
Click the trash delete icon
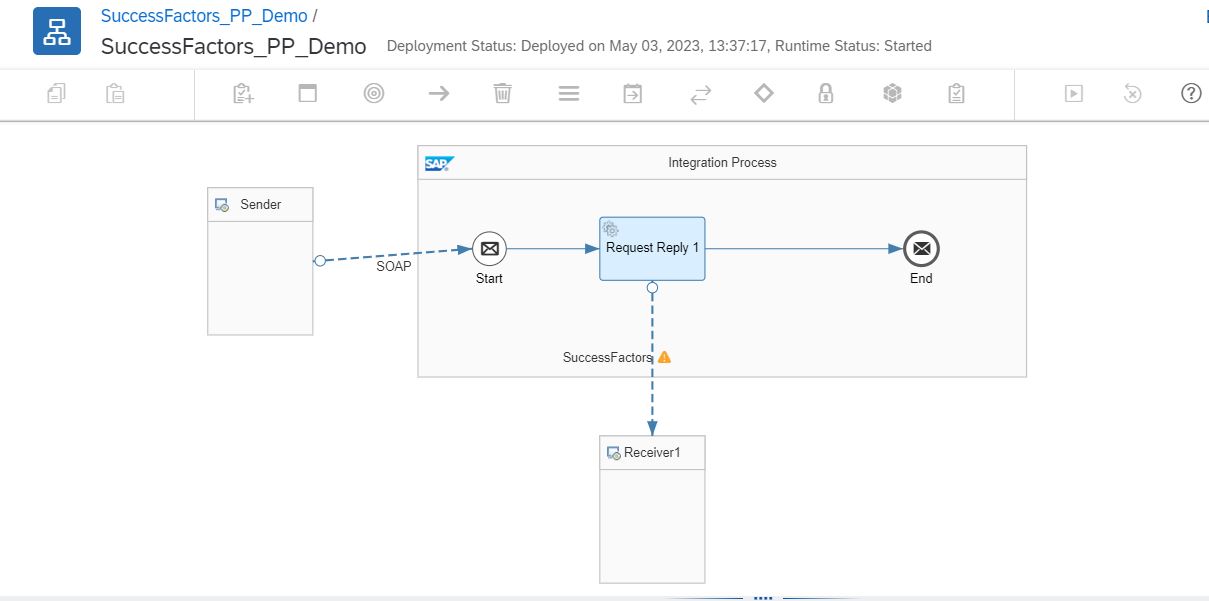pos(503,94)
